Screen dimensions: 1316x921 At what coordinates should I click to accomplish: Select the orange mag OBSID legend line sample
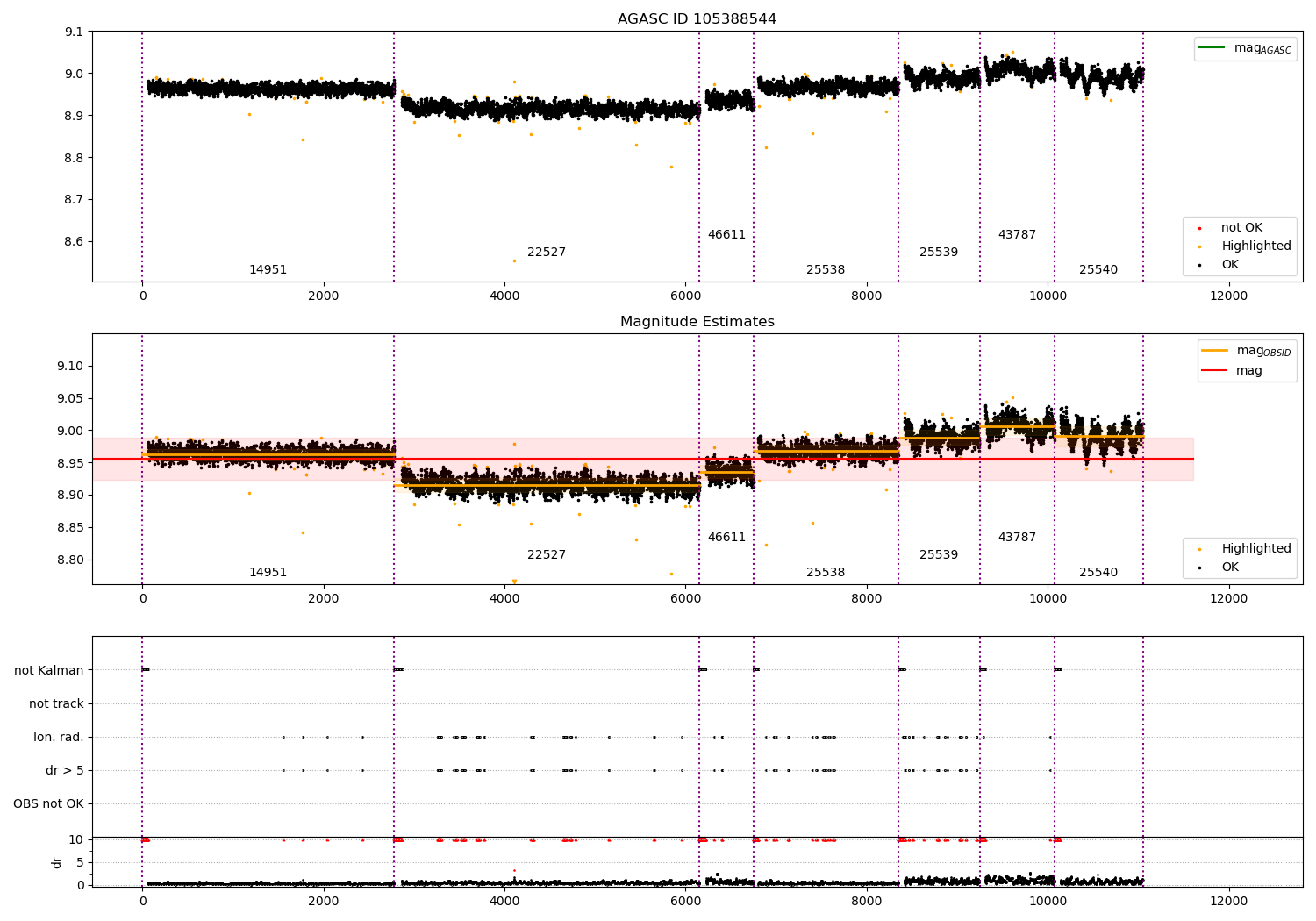(1215, 350)
